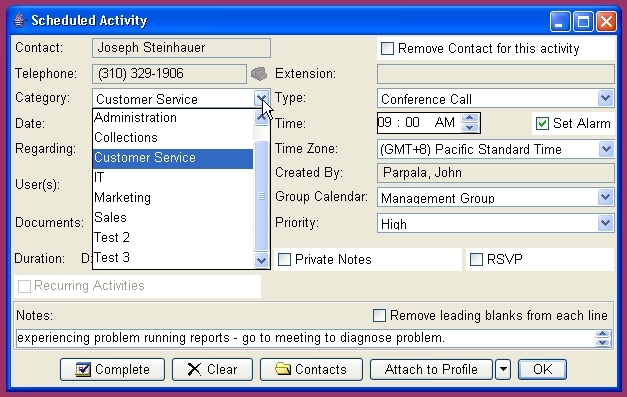627x397 pixels.
Task: Check Remove leading blanks from each line
Action: tap(379, 315)
